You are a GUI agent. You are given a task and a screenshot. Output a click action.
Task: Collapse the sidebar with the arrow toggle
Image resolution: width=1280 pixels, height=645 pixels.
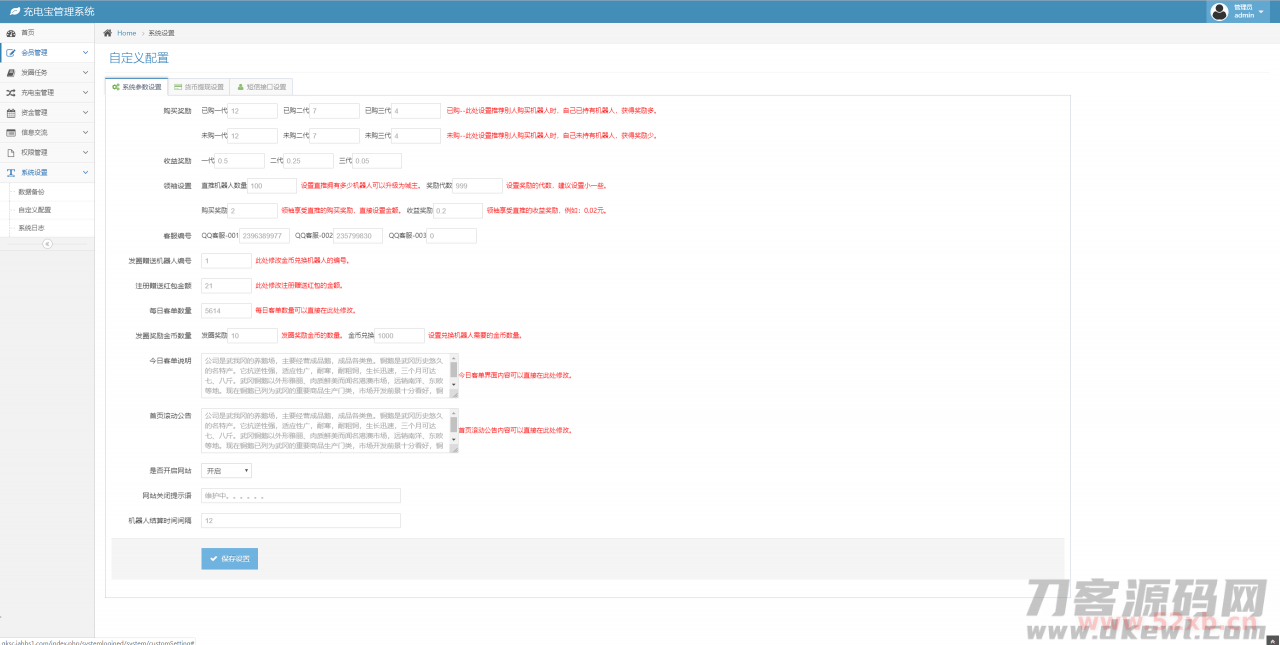(47, 244)
